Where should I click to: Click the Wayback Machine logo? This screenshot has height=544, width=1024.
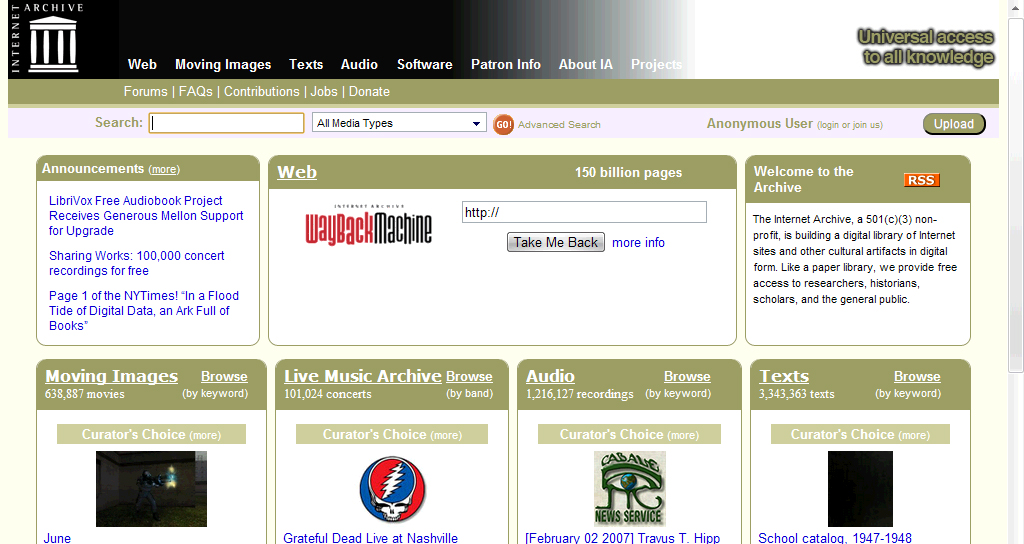click(368, 225)
